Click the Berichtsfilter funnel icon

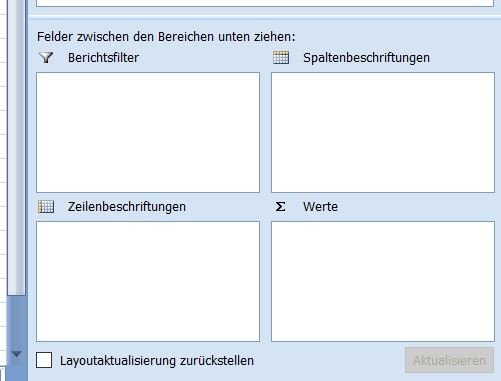(46, 57)
